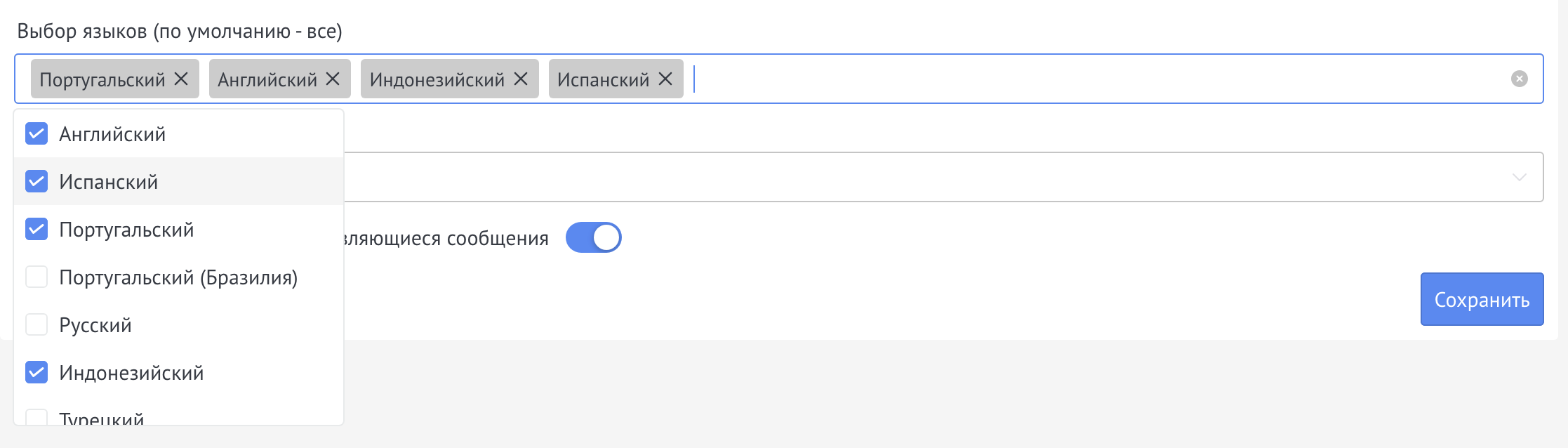Screen dimensions: 1568x448
Task: Click the Сохранить button
Action: (x=1481, y=298)
